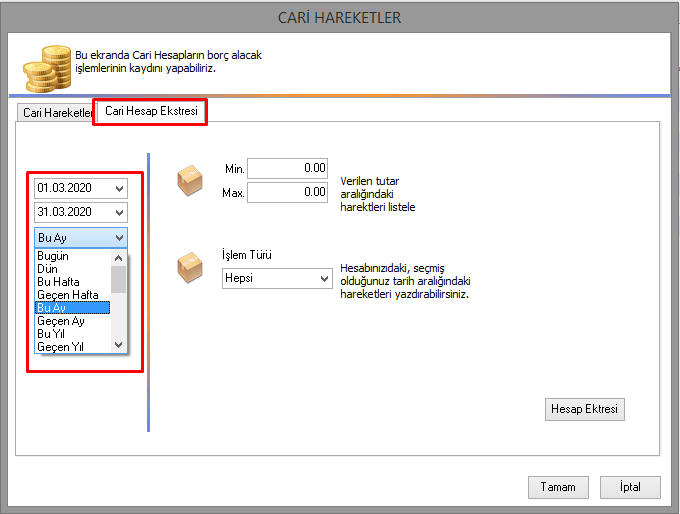Click the gold coins icon

45,67
